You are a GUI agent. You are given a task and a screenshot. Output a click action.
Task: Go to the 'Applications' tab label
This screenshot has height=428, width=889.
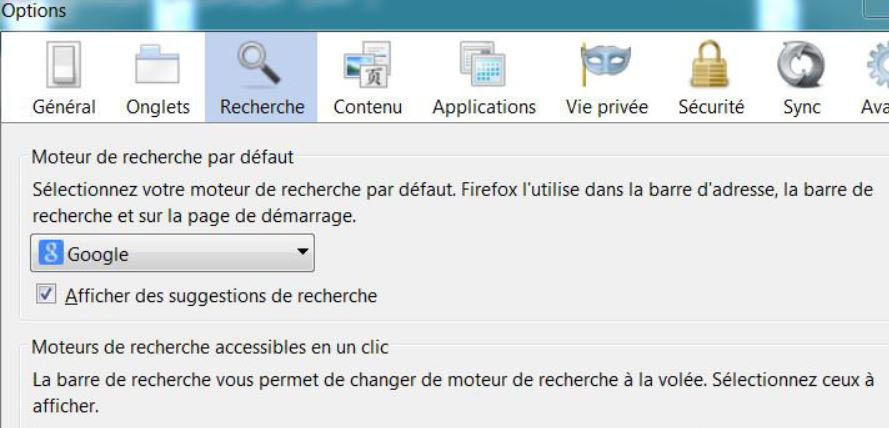coord(484,107)
